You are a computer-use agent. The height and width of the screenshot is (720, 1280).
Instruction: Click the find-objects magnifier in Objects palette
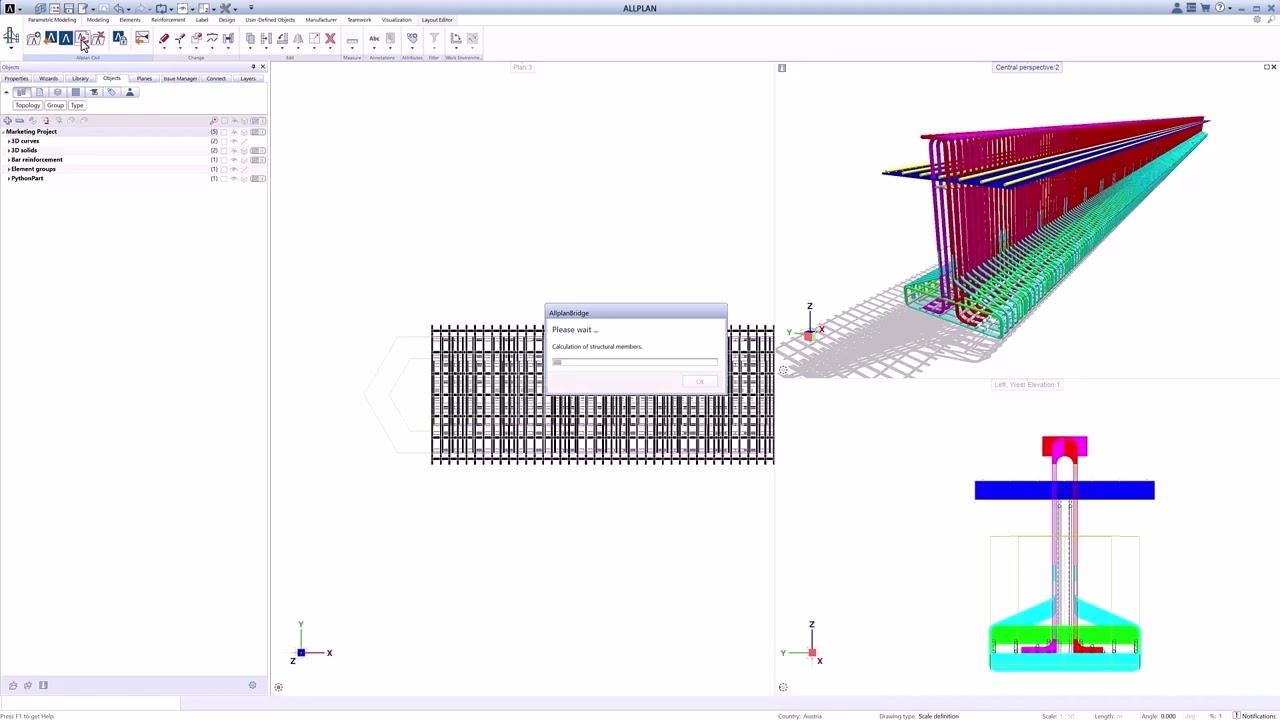click(213, 121)
